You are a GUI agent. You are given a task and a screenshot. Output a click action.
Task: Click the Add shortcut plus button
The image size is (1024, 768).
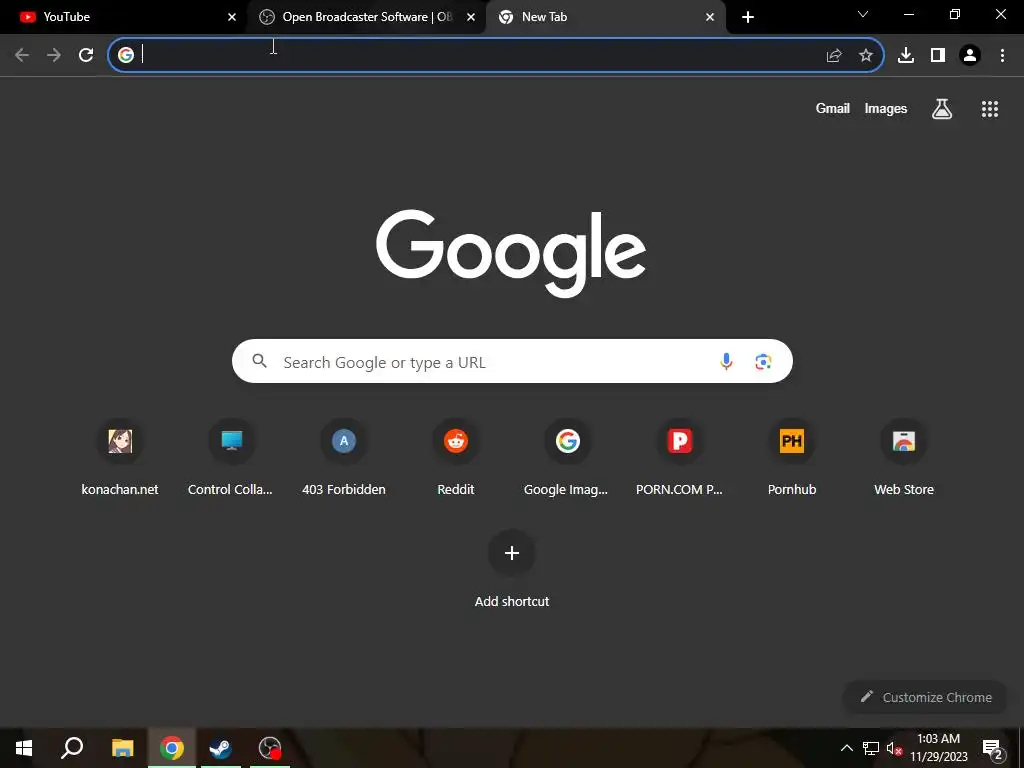[x=512, y=553]
